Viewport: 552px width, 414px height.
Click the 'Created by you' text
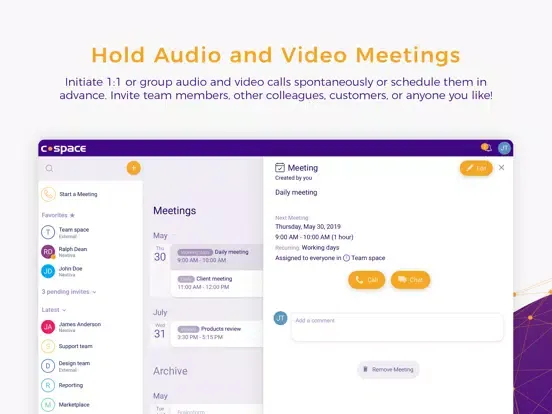click(294, 178)
